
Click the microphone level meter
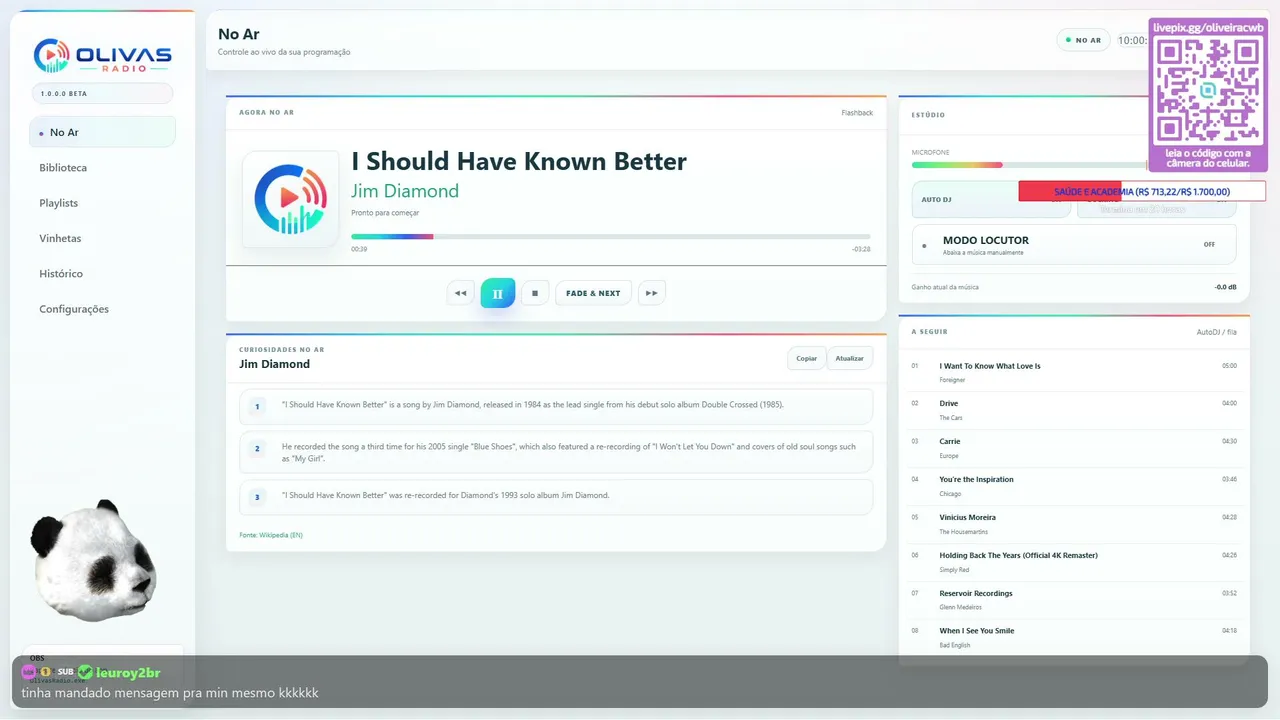click(1030, 165)
